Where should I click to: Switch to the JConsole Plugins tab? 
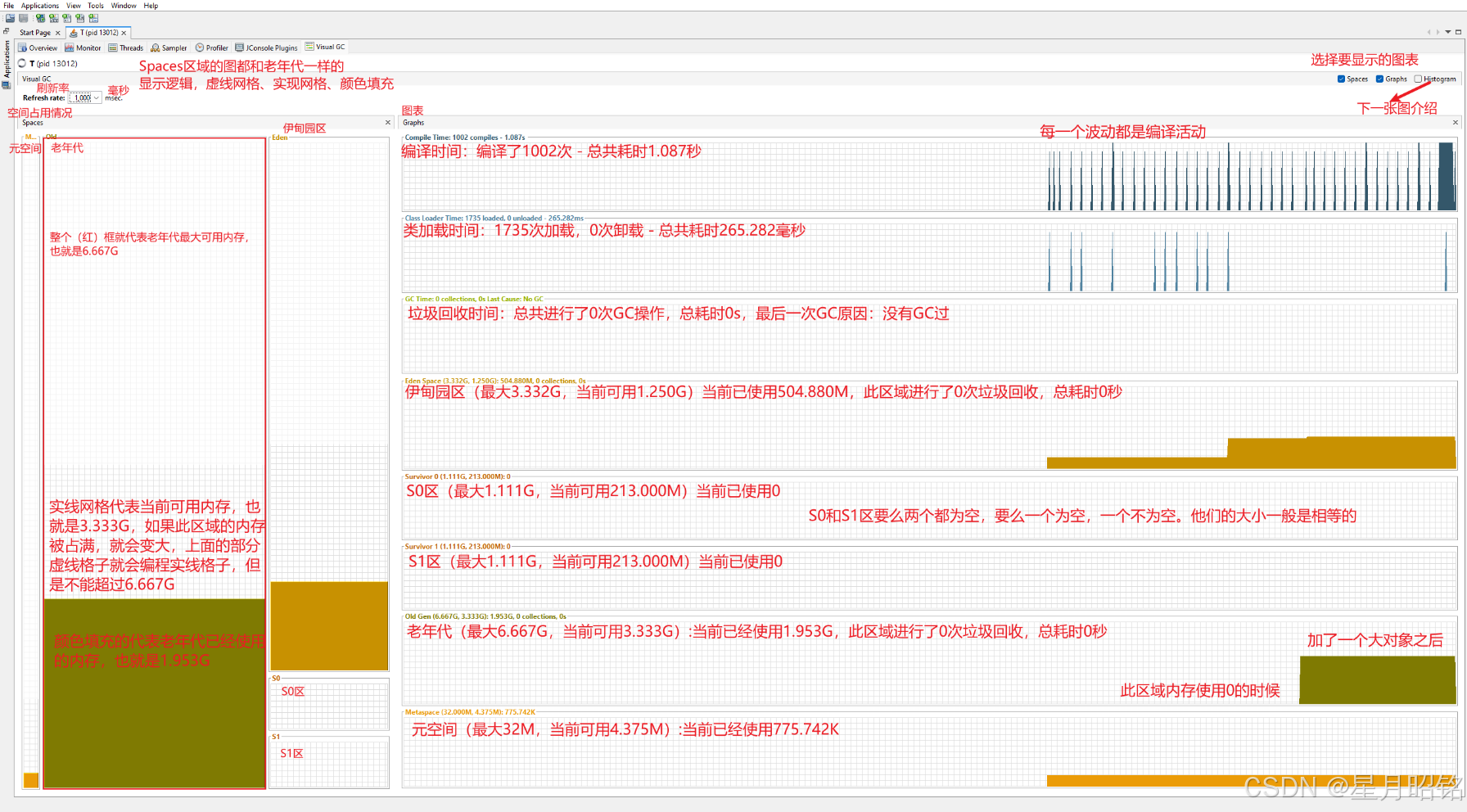point(266,47)
